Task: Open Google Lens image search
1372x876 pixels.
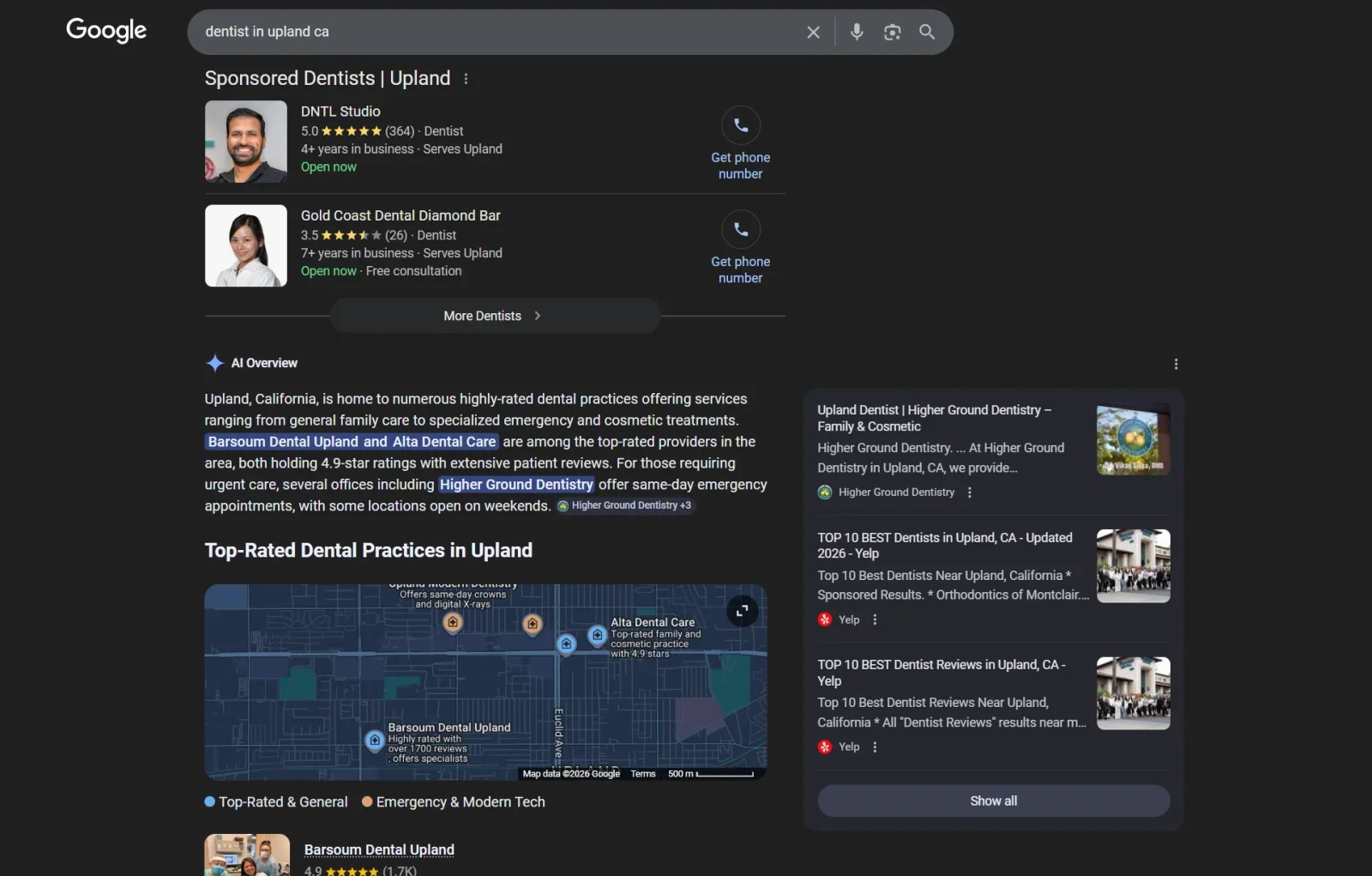Action: pyautogui.click(x=892, y=33)
